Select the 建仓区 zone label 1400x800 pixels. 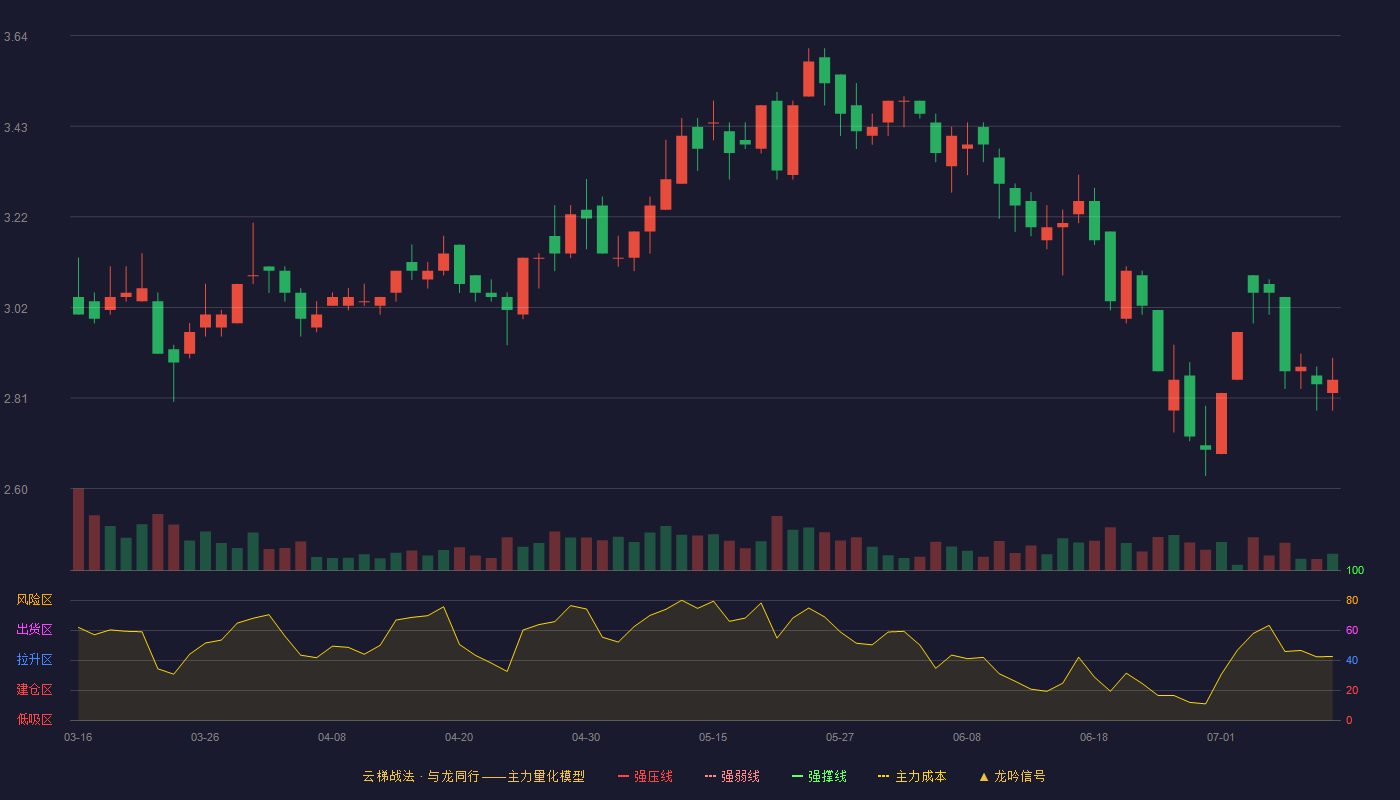point(34,690)
